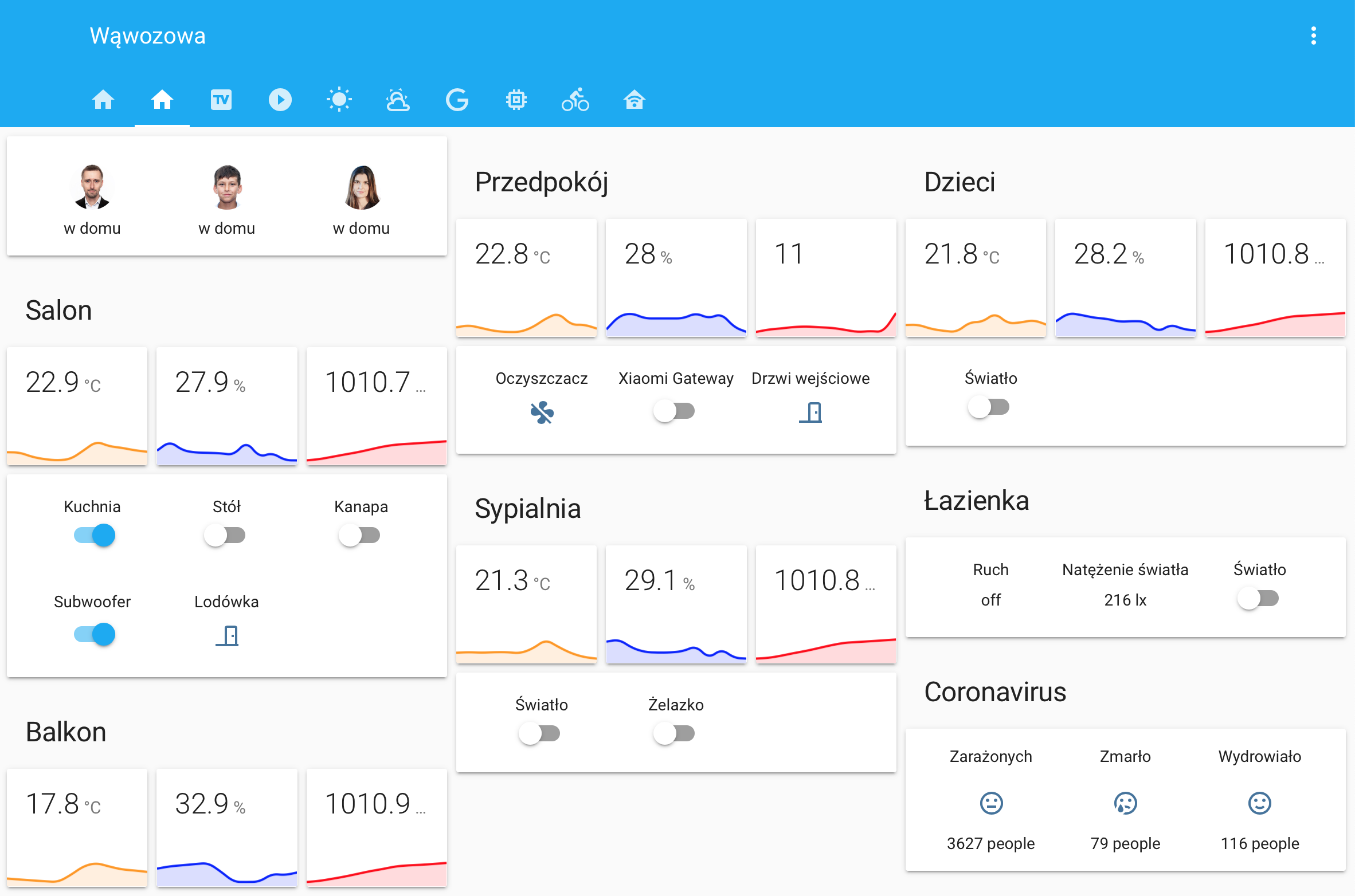Open the sun/weather tab icon
1355x896 pixels.
339,99
